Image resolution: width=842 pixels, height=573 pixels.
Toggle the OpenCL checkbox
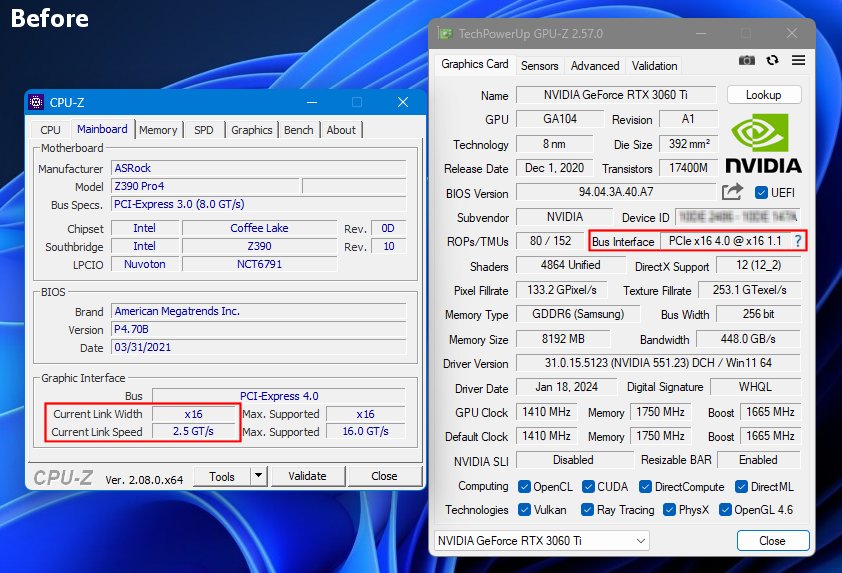coord(524,487)
